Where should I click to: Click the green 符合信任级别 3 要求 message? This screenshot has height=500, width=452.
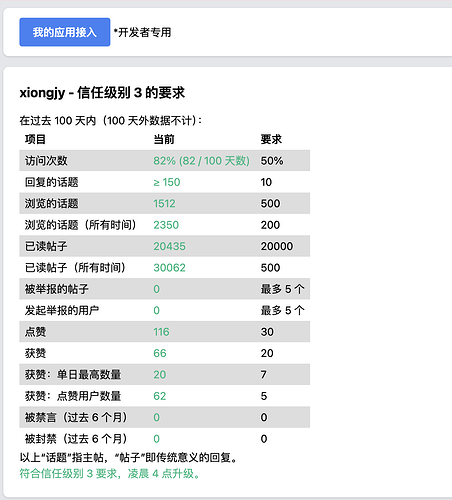point(110,474)
